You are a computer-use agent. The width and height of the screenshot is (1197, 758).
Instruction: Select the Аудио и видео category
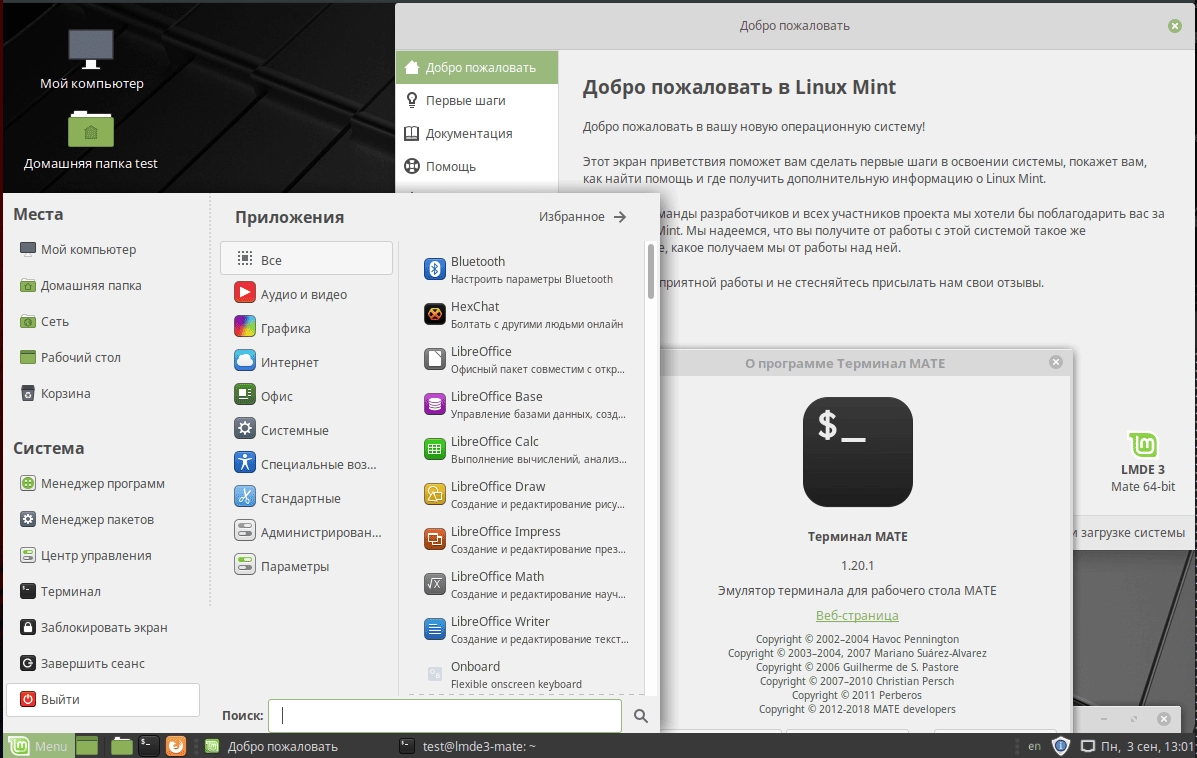click(306, 294)
